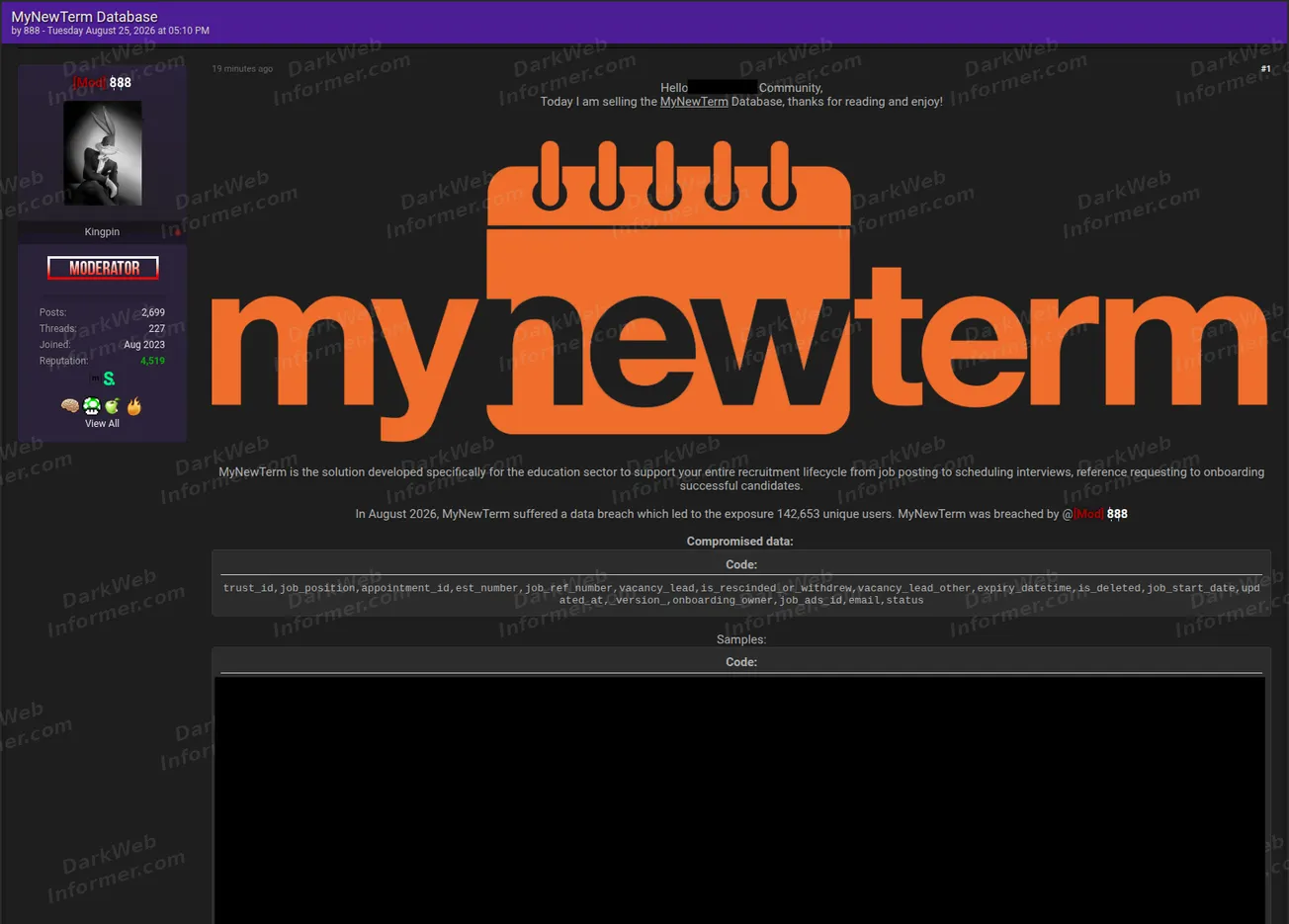
Task: Click the @888 mention in post
Action: tap(1094, 514)
